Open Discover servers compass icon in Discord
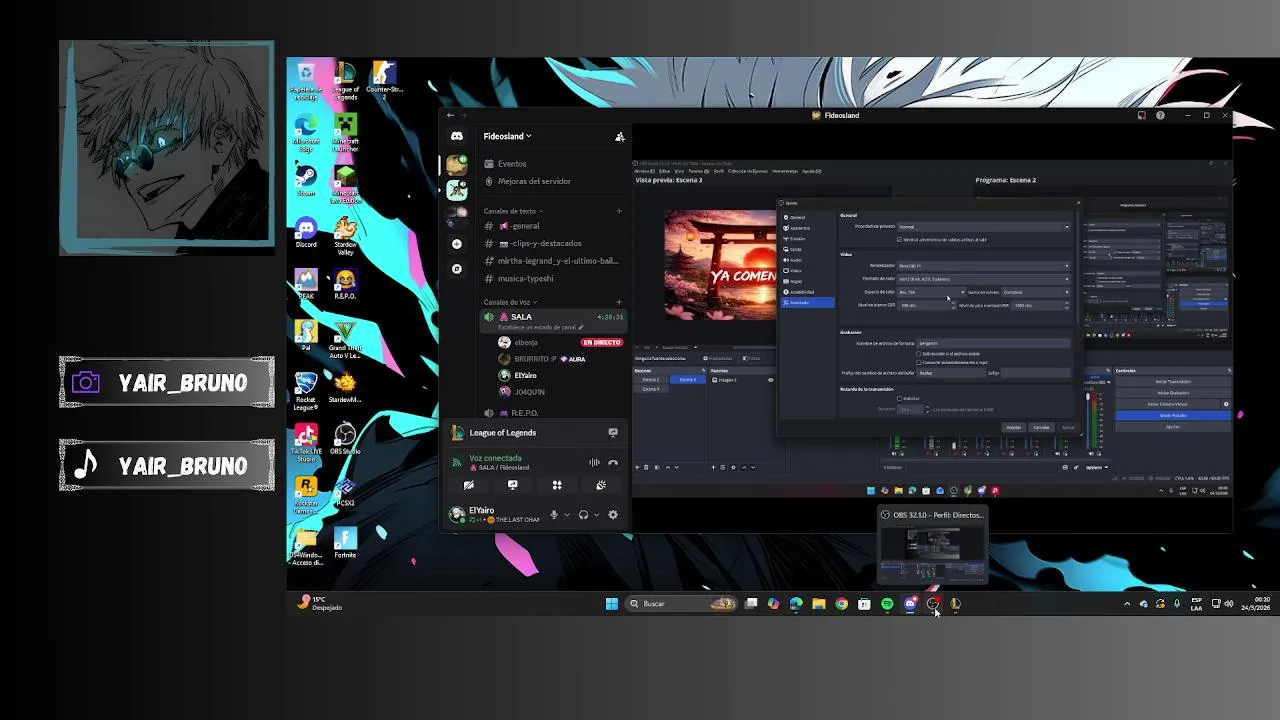 457,269
